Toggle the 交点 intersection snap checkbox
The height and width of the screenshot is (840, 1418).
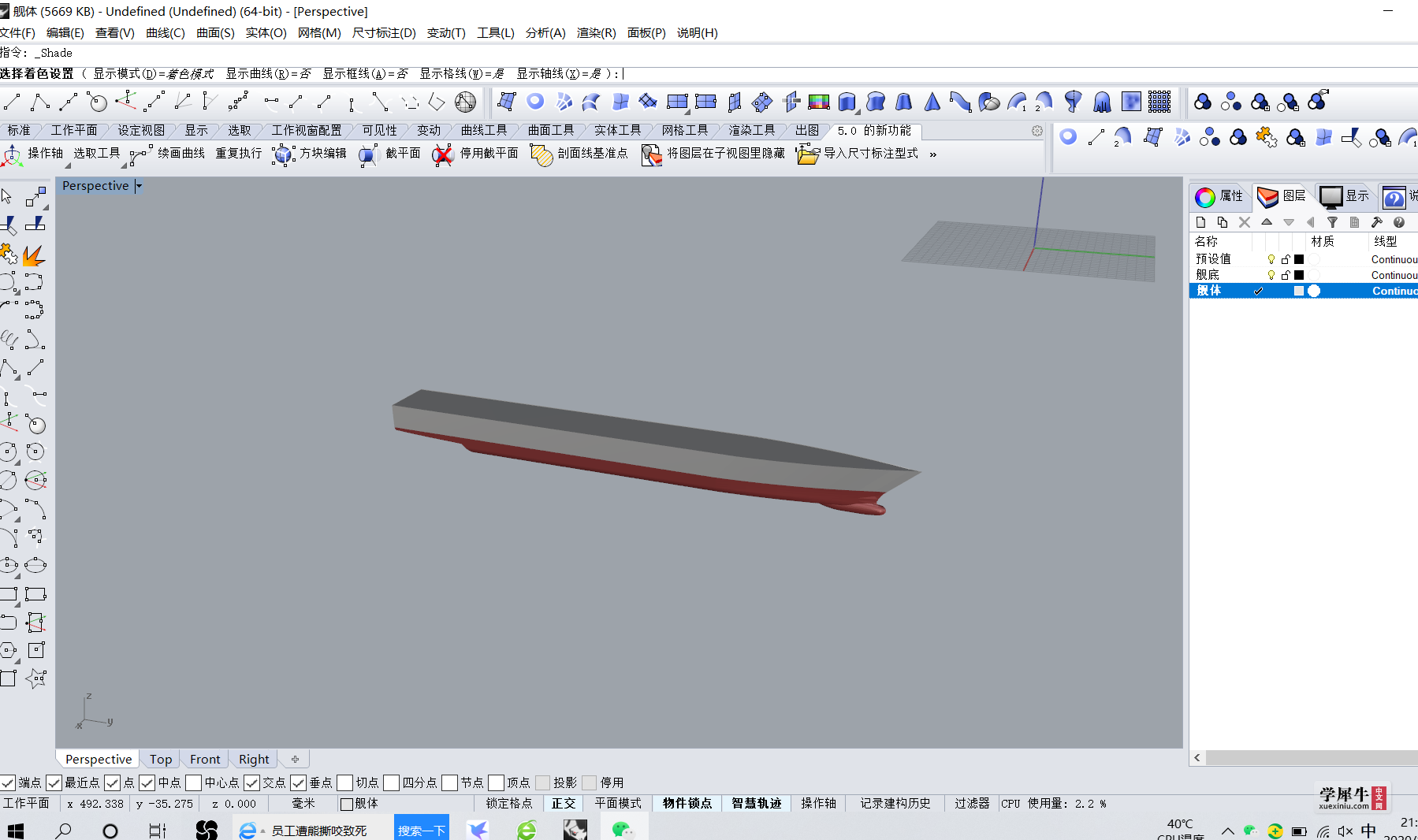point(252,782)
